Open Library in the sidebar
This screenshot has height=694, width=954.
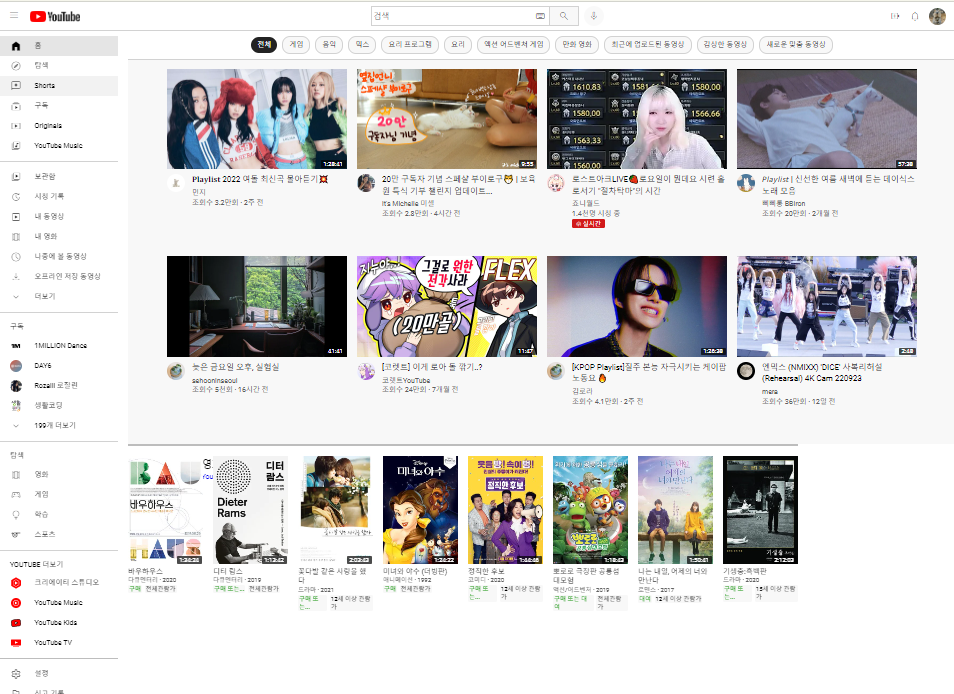click(x=59, y=176)
